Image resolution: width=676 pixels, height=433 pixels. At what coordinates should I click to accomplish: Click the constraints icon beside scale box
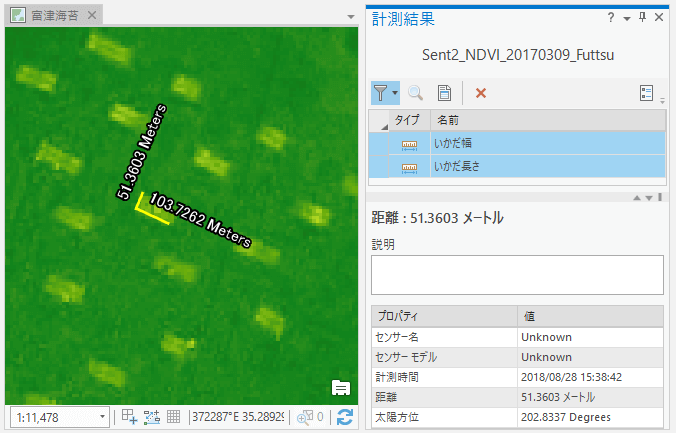tap(130, 417)
